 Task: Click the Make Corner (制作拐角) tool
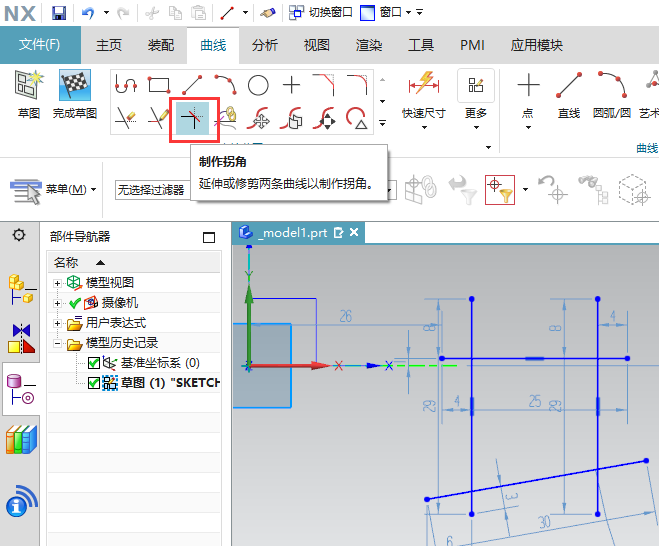pyautogui.click(x=192, y=119)
